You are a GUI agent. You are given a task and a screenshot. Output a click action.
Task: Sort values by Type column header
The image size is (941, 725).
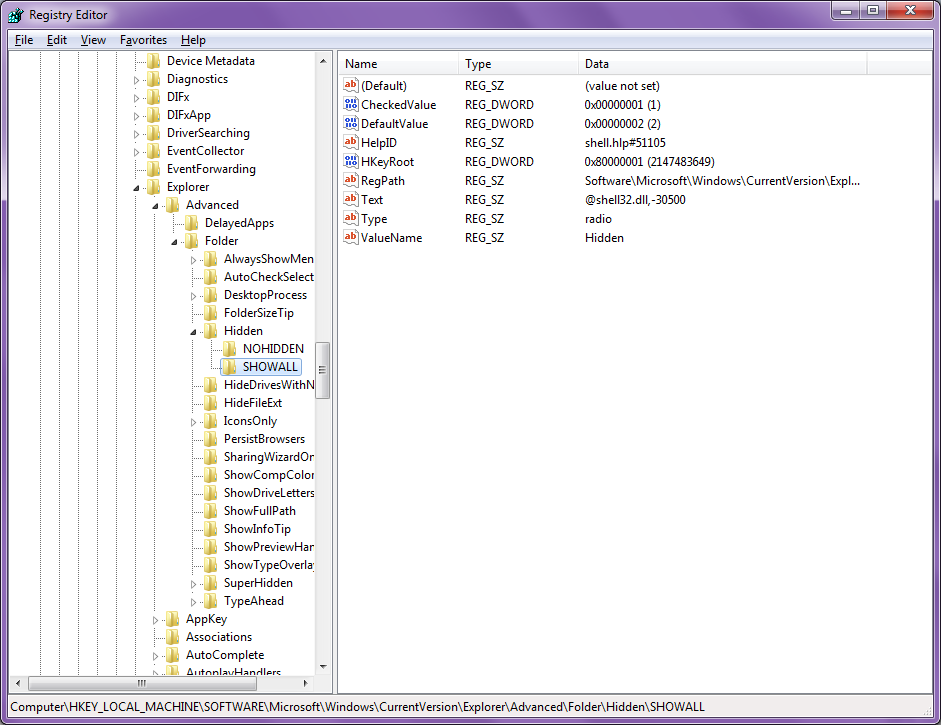519,64
